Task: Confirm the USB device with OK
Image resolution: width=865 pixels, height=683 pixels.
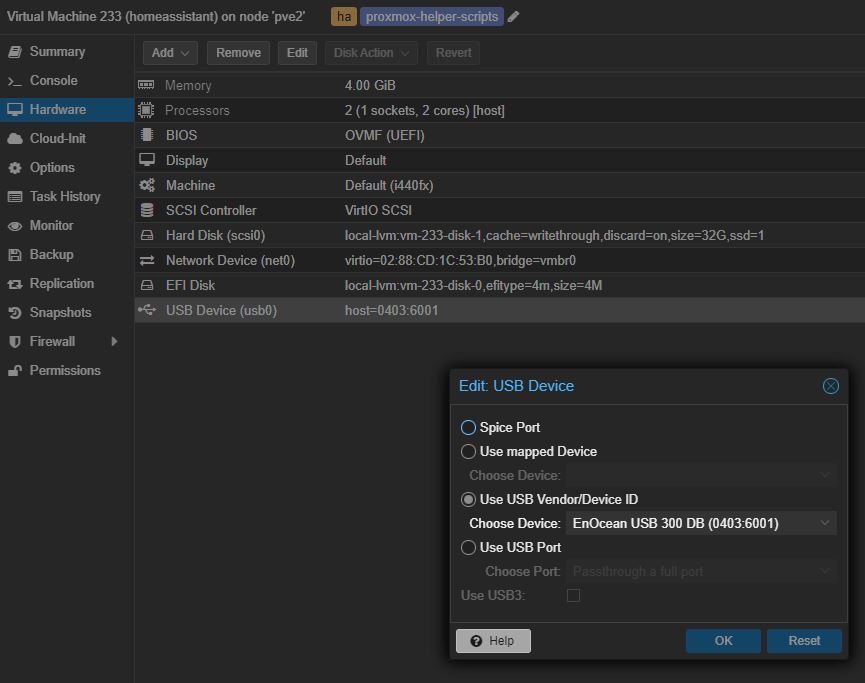Action: tap(723, 641)
